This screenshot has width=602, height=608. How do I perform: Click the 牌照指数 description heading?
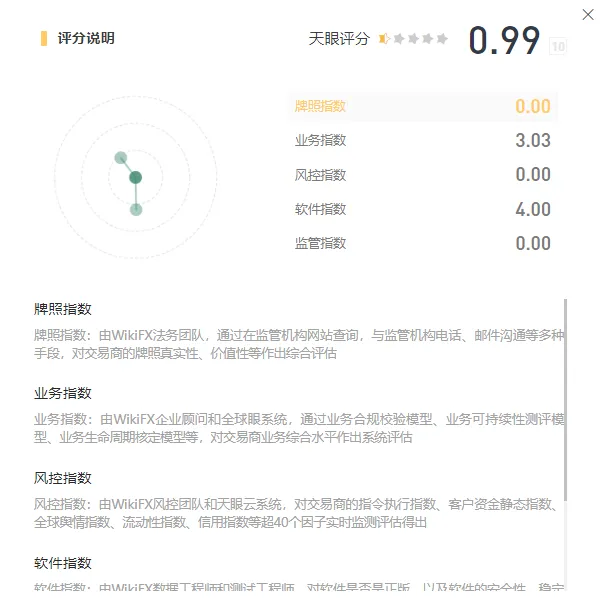pyautogui.click(x=63, y=309)
